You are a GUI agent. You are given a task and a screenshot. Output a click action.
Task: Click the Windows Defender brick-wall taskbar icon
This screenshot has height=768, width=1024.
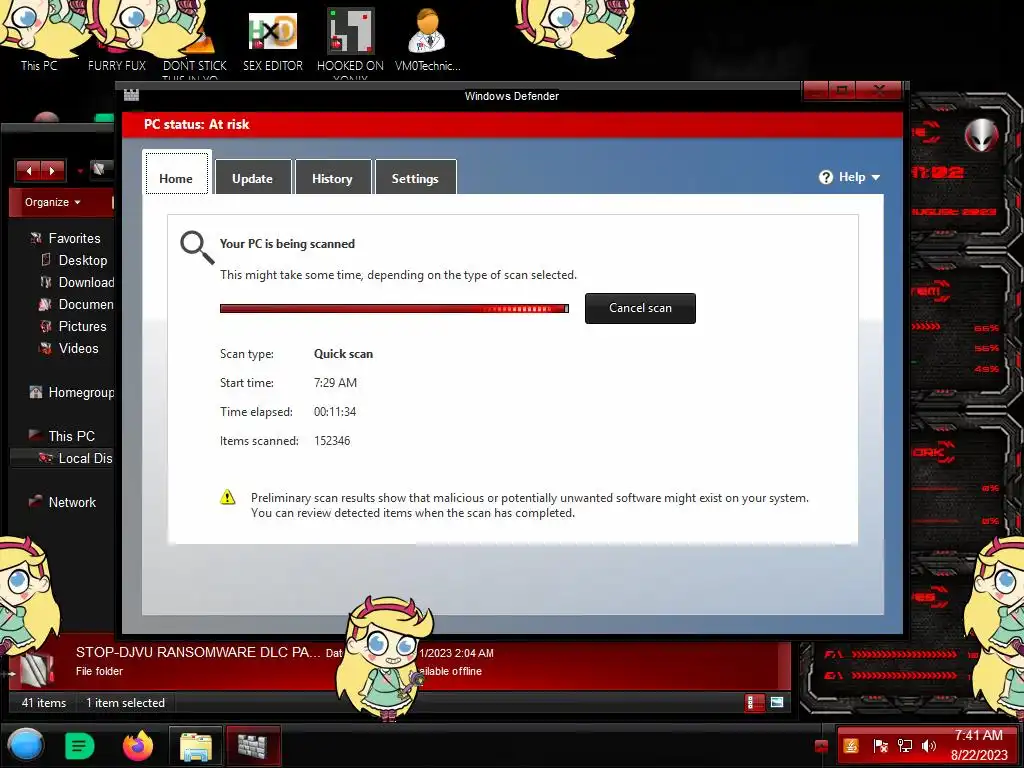pyautogui.click(x=253, y=746)
